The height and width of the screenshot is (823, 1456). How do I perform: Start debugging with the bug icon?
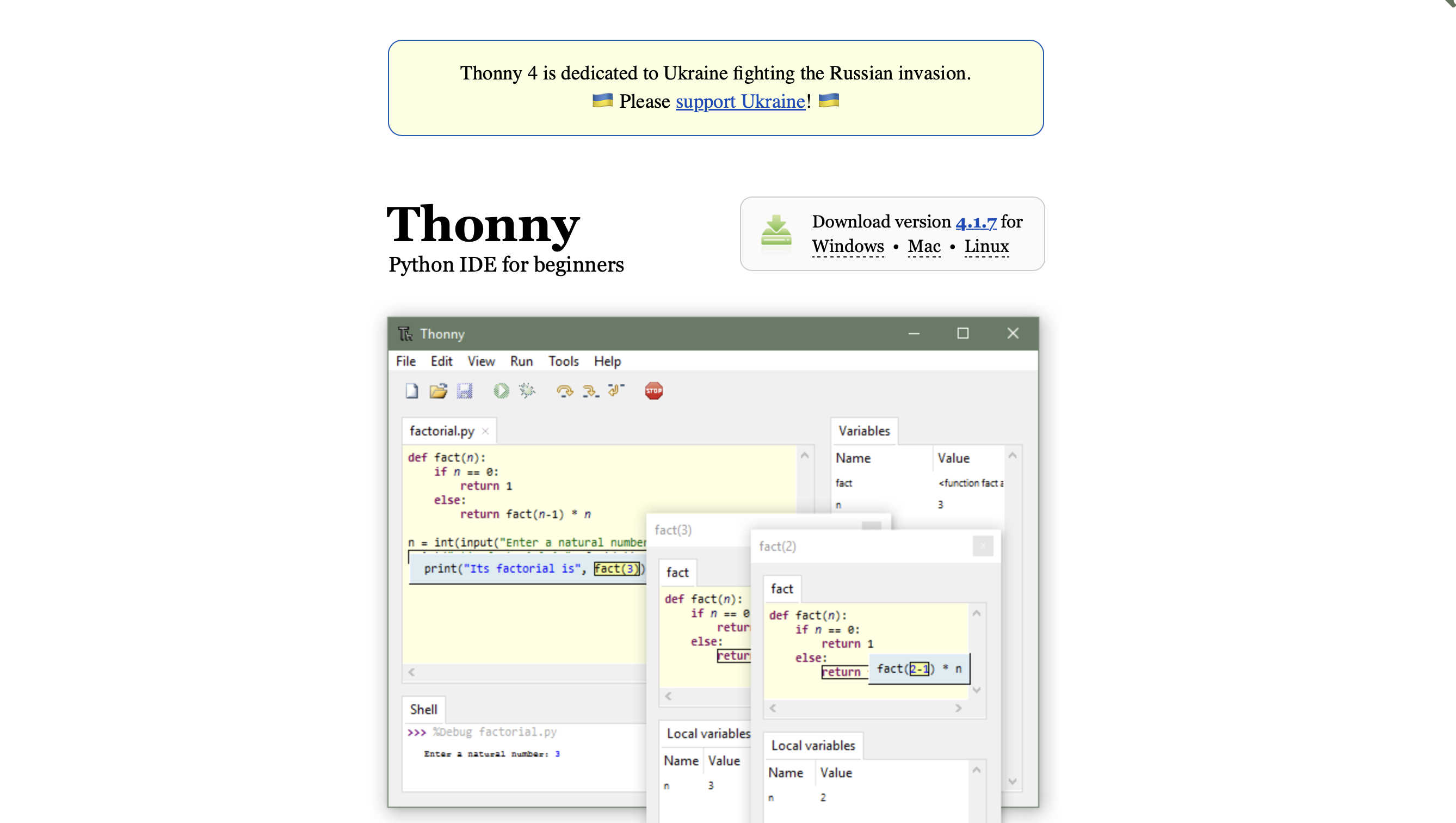point(527,391)
